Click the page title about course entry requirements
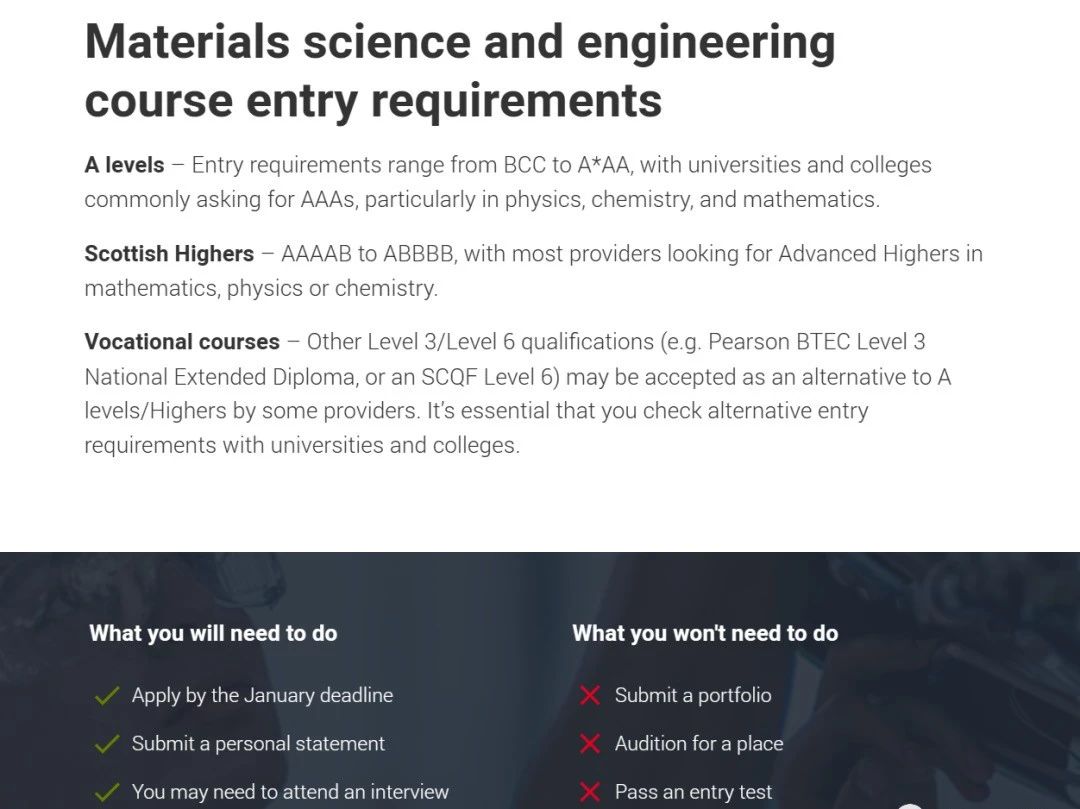The height and width of the screenshot is (809, 1080). point(460,71)
